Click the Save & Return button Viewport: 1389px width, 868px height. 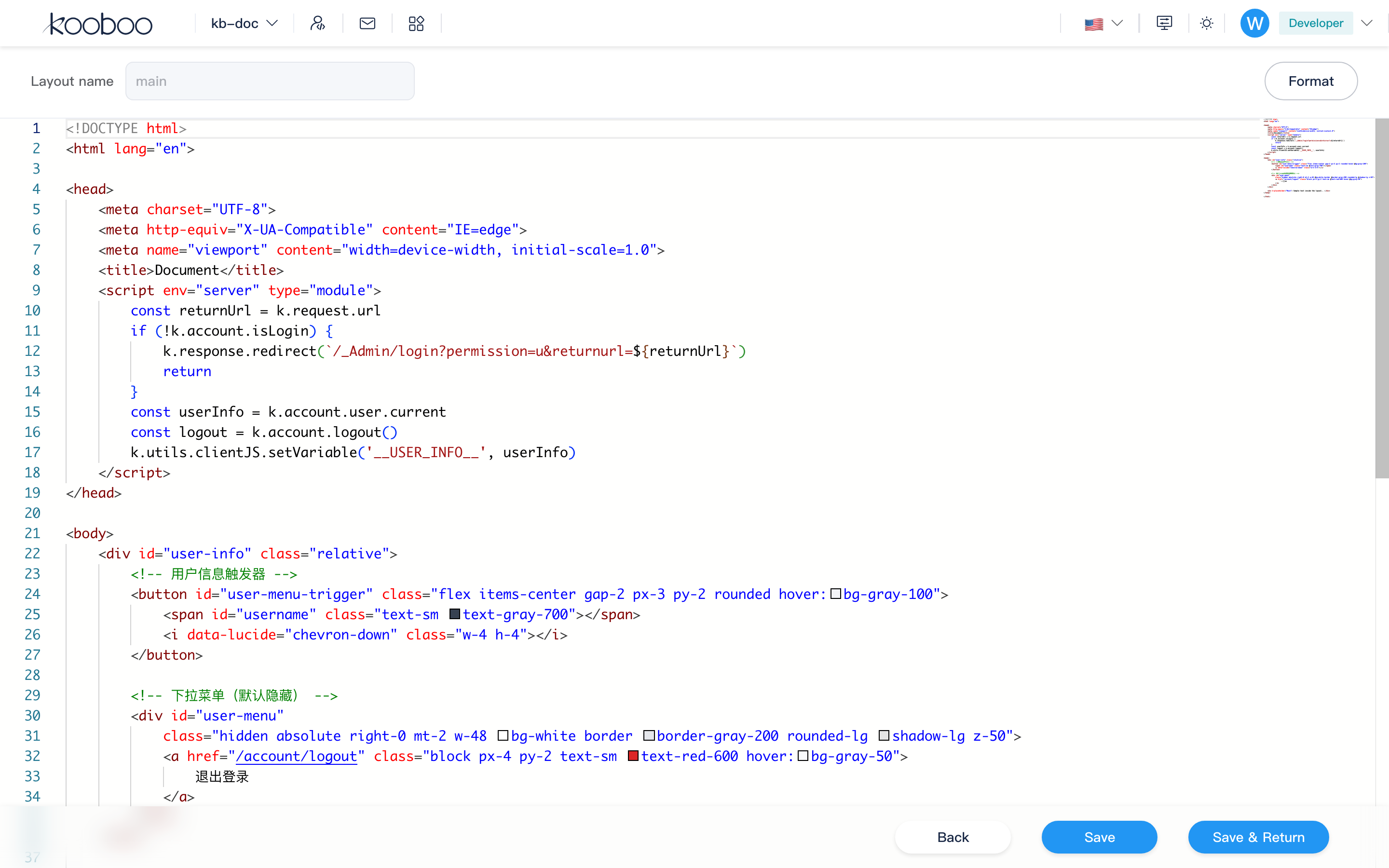[x=1258, y=837]
